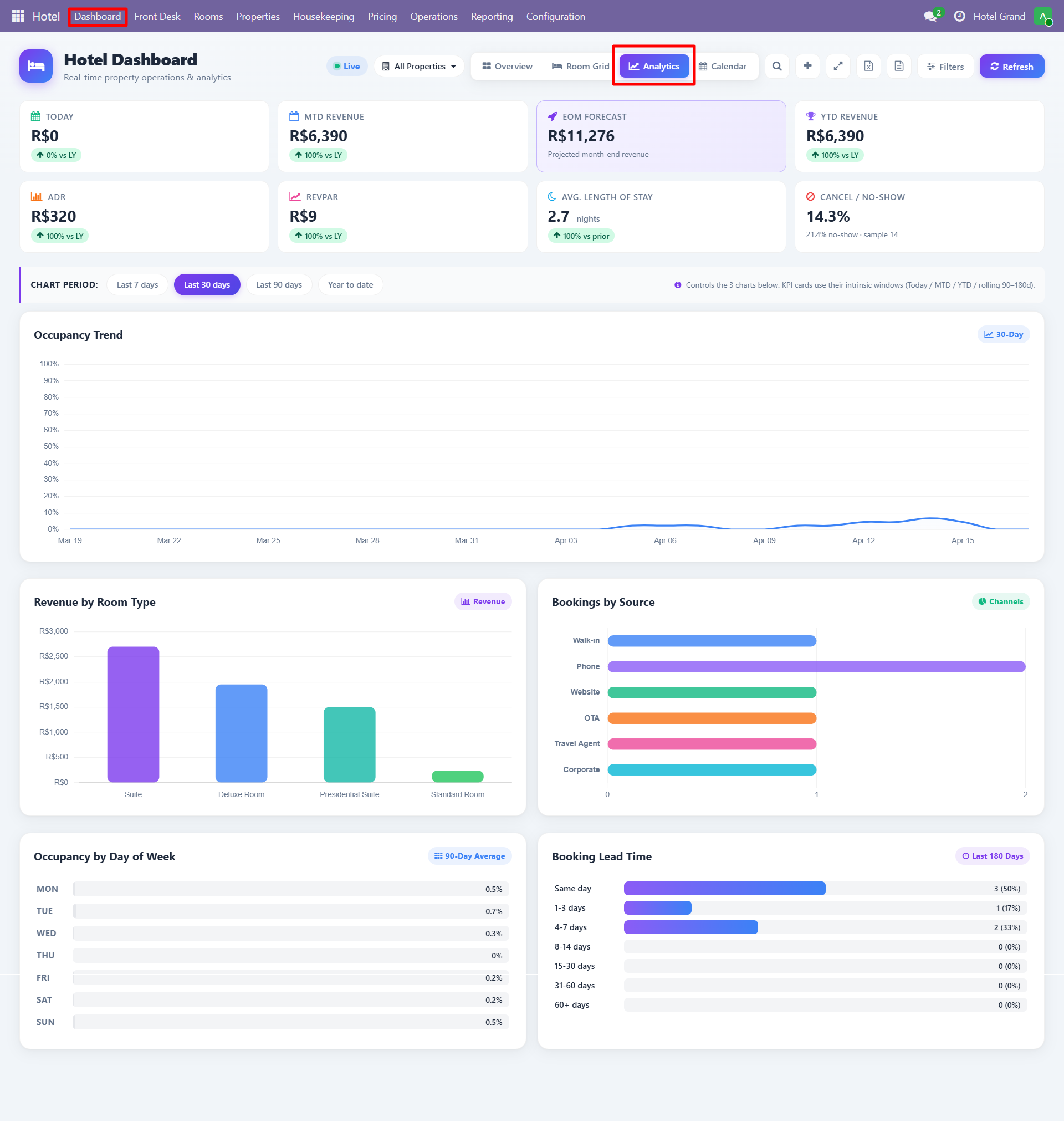
Task: Export data using the Excel file icon
Action: [x=868, y=66]
